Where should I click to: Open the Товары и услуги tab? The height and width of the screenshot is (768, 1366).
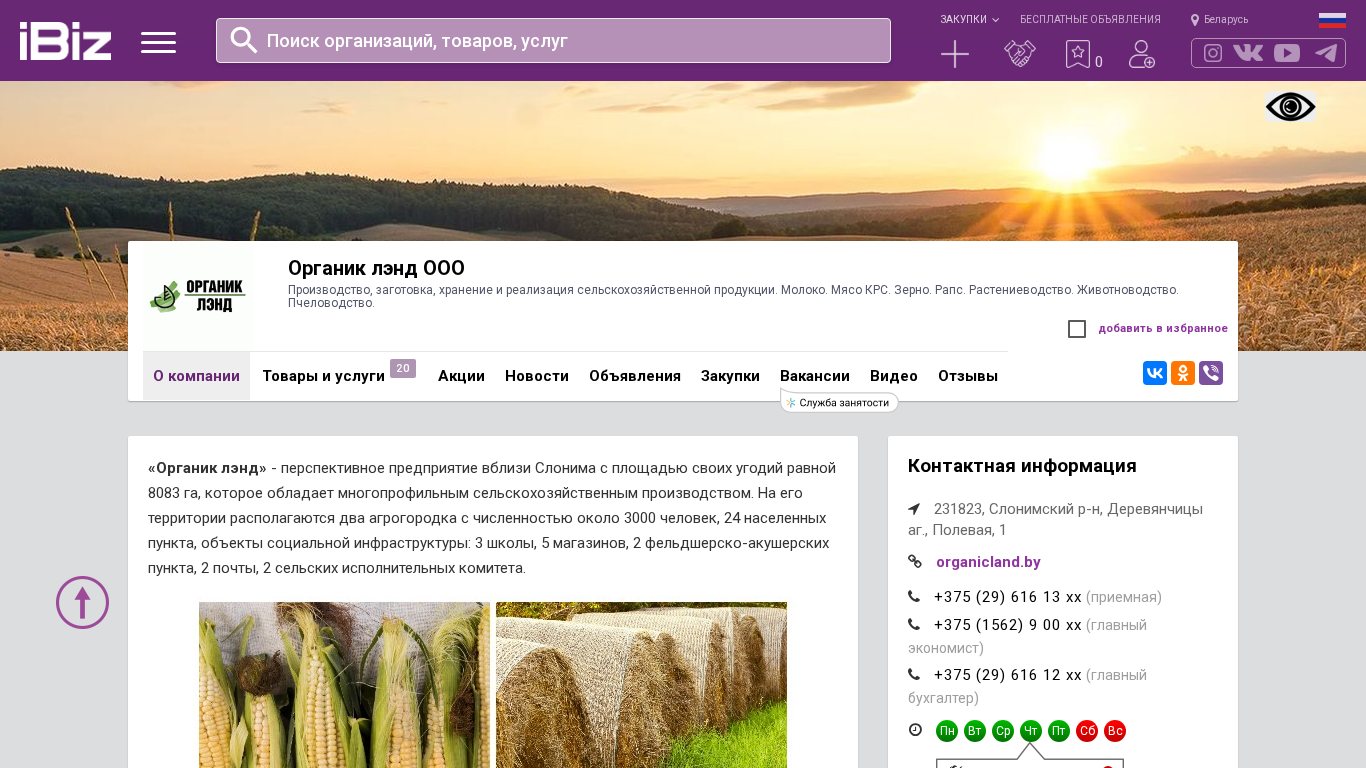(x=323, y=376)
